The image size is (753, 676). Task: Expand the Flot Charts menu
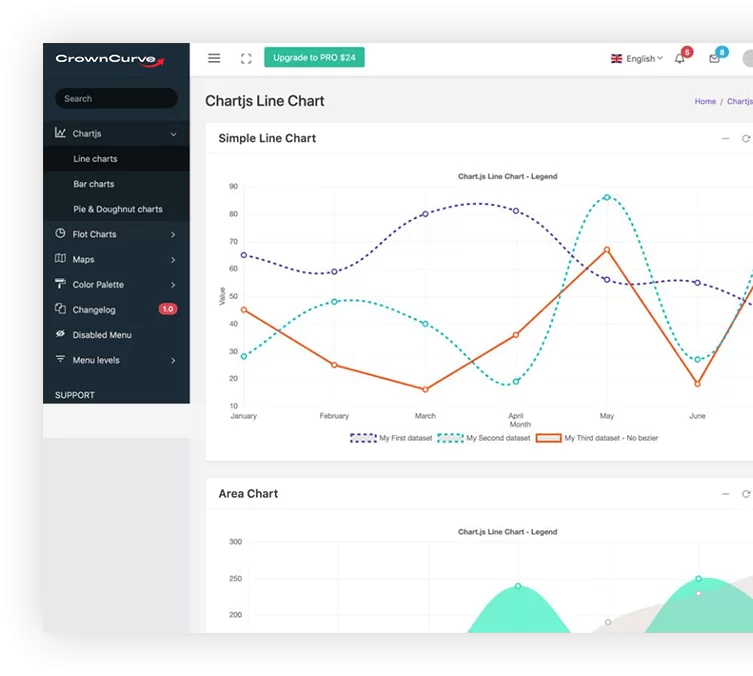click(x=116, y=234)
